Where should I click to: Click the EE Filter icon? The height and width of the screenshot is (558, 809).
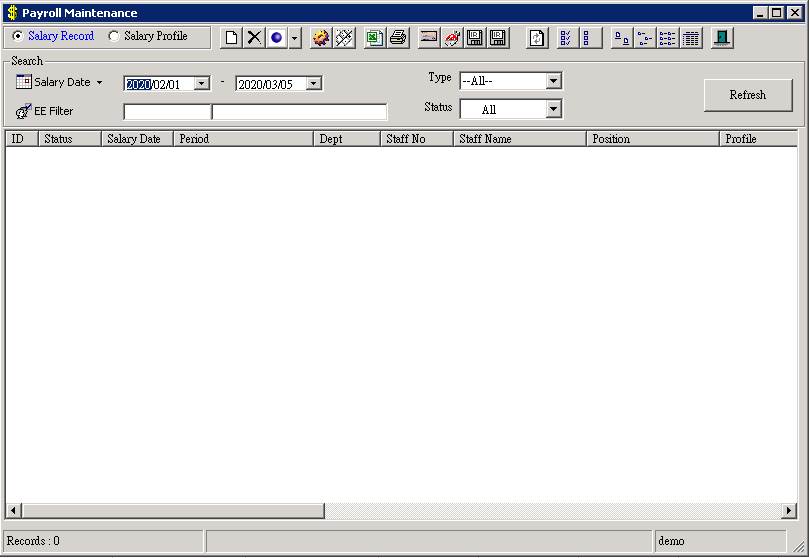coord(23,112)
